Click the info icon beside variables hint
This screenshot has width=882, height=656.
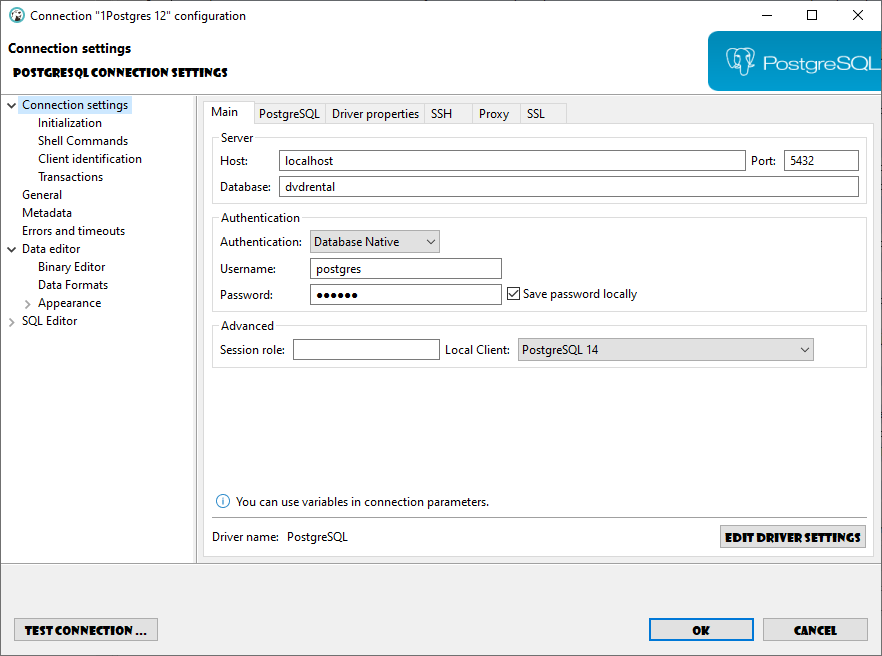click(223, 501)
